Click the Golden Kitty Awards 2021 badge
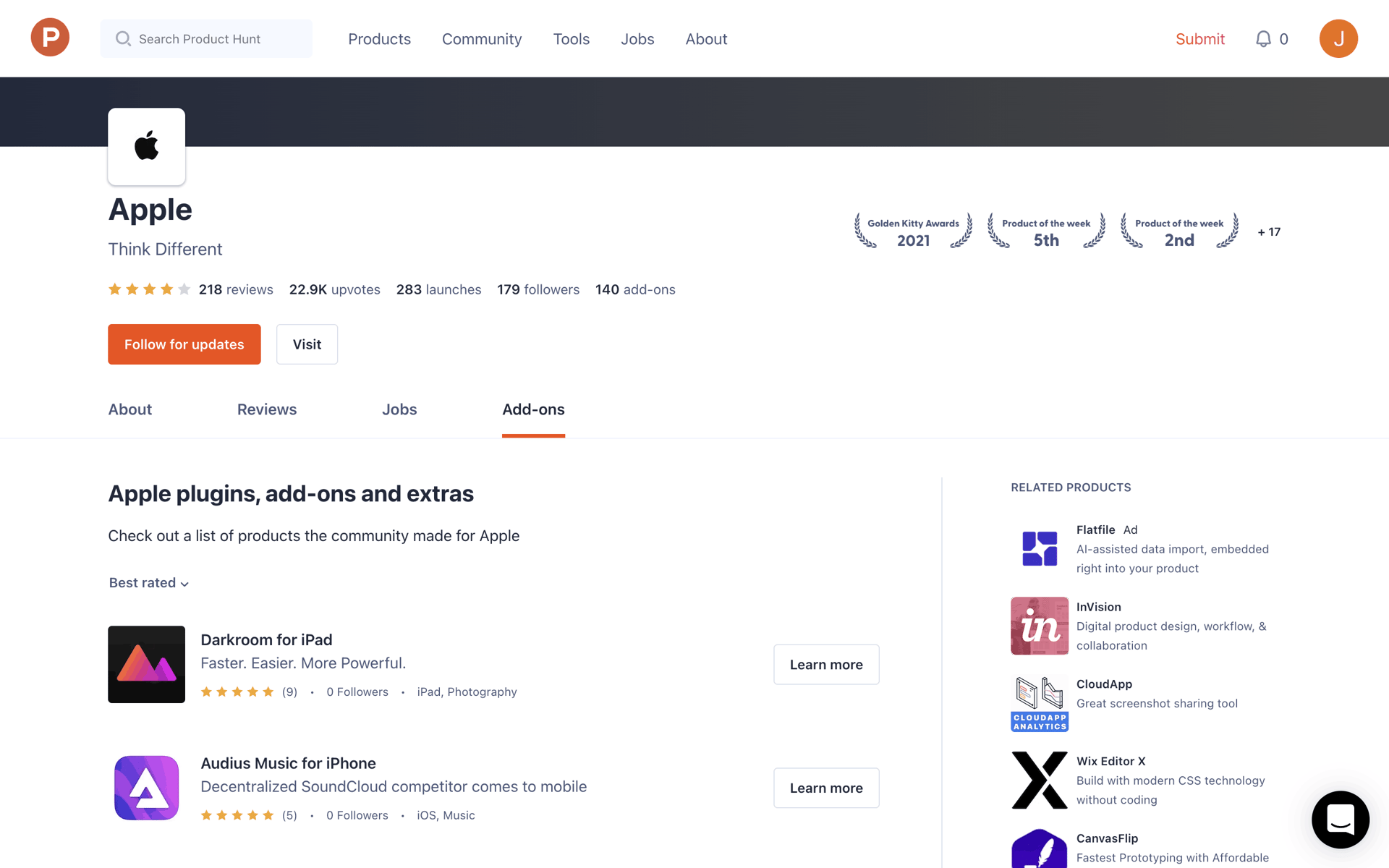Screen dimensions: 1389x868 (913, 231)
